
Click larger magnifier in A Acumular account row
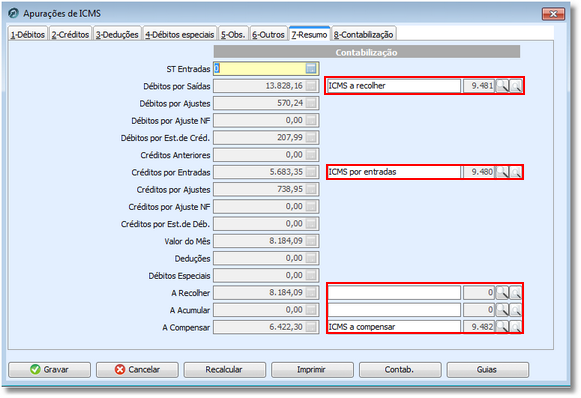(502, 309)
